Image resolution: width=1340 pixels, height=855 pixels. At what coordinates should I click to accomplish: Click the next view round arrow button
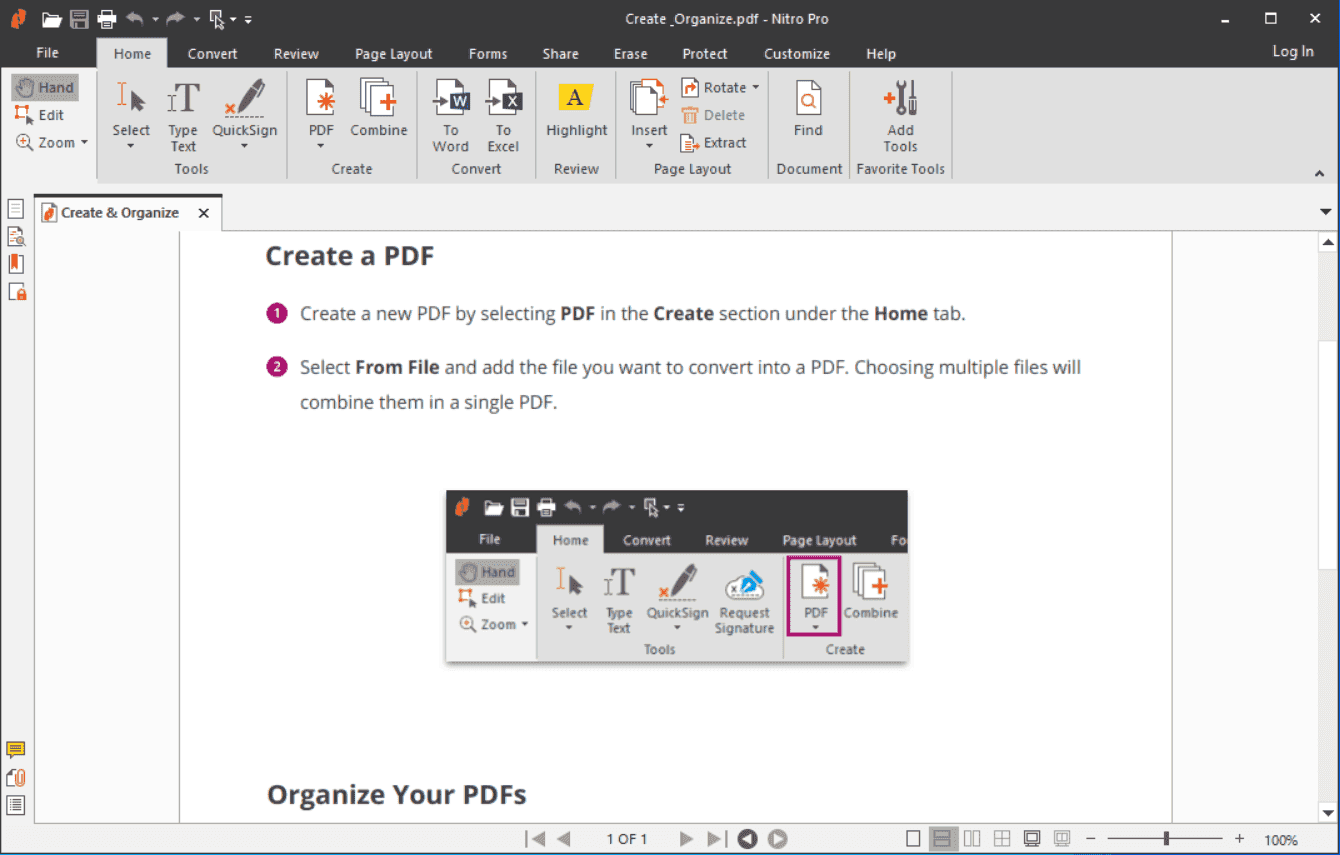click(x=777, y=839)
